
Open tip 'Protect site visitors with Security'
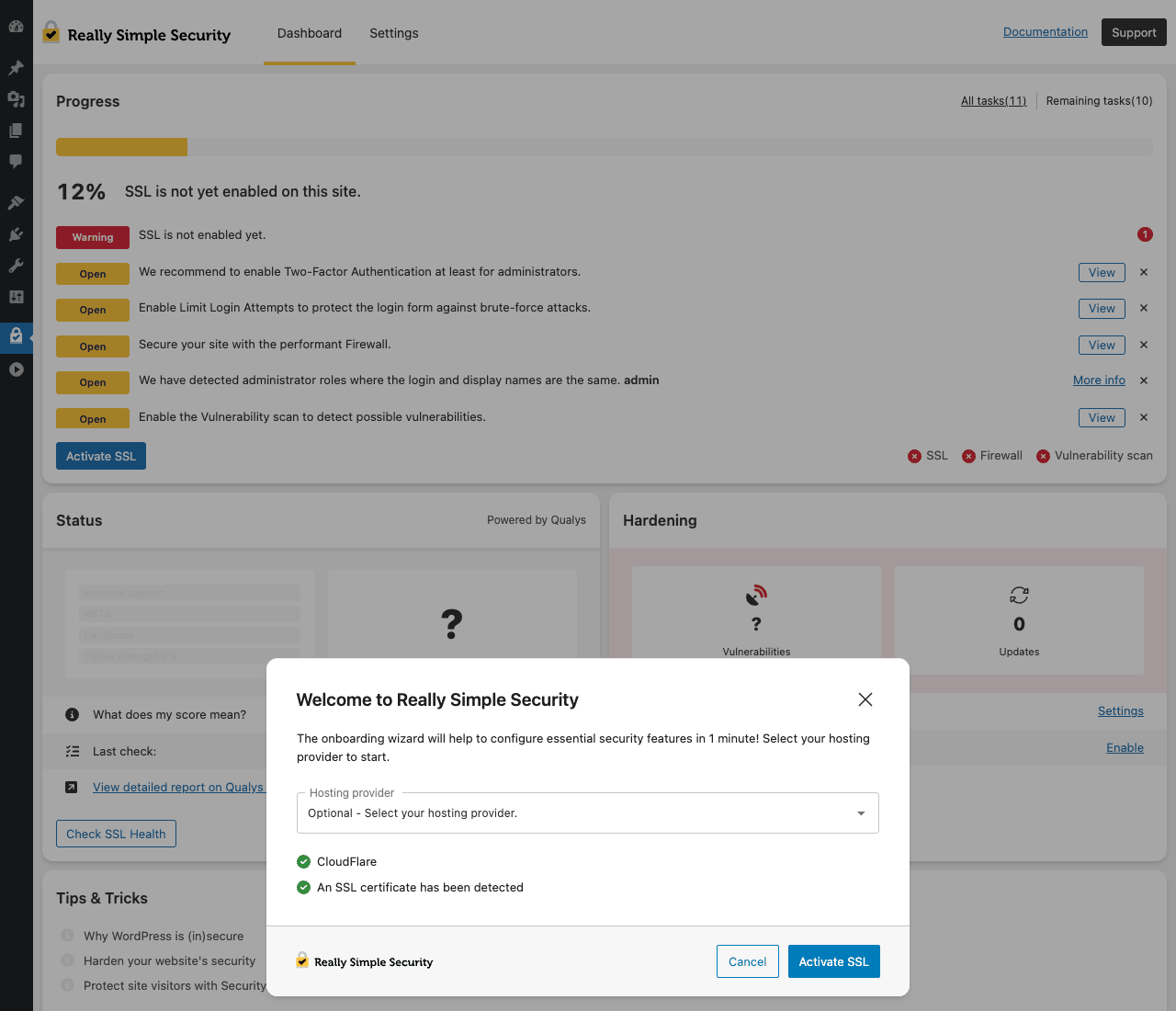[175, 985]
